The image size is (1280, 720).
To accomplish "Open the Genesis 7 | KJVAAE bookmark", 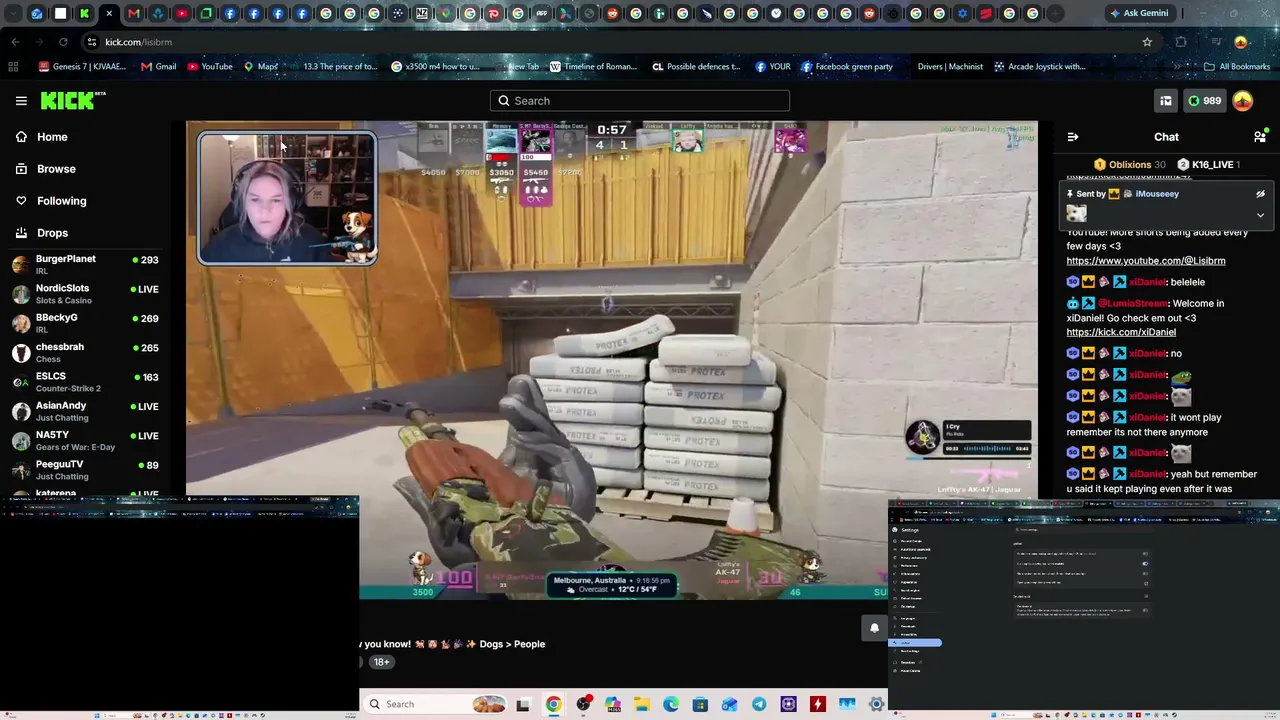I will 82,67.
